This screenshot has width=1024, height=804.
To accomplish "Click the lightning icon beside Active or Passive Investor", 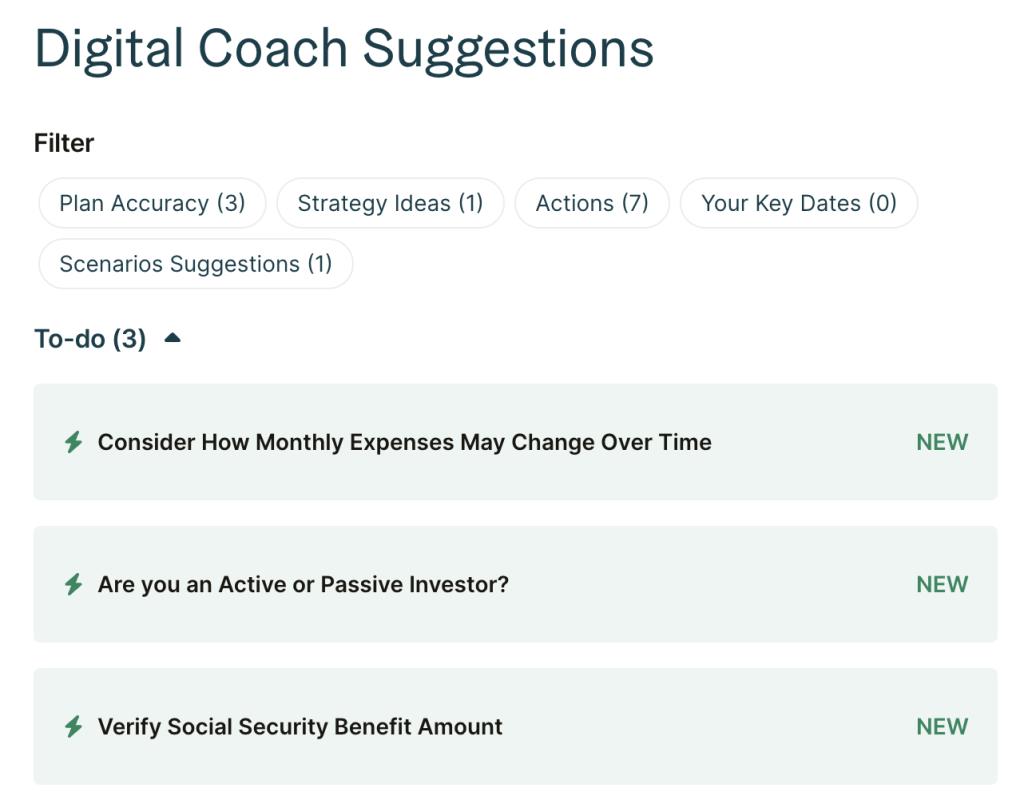I will tap(74, 584).
